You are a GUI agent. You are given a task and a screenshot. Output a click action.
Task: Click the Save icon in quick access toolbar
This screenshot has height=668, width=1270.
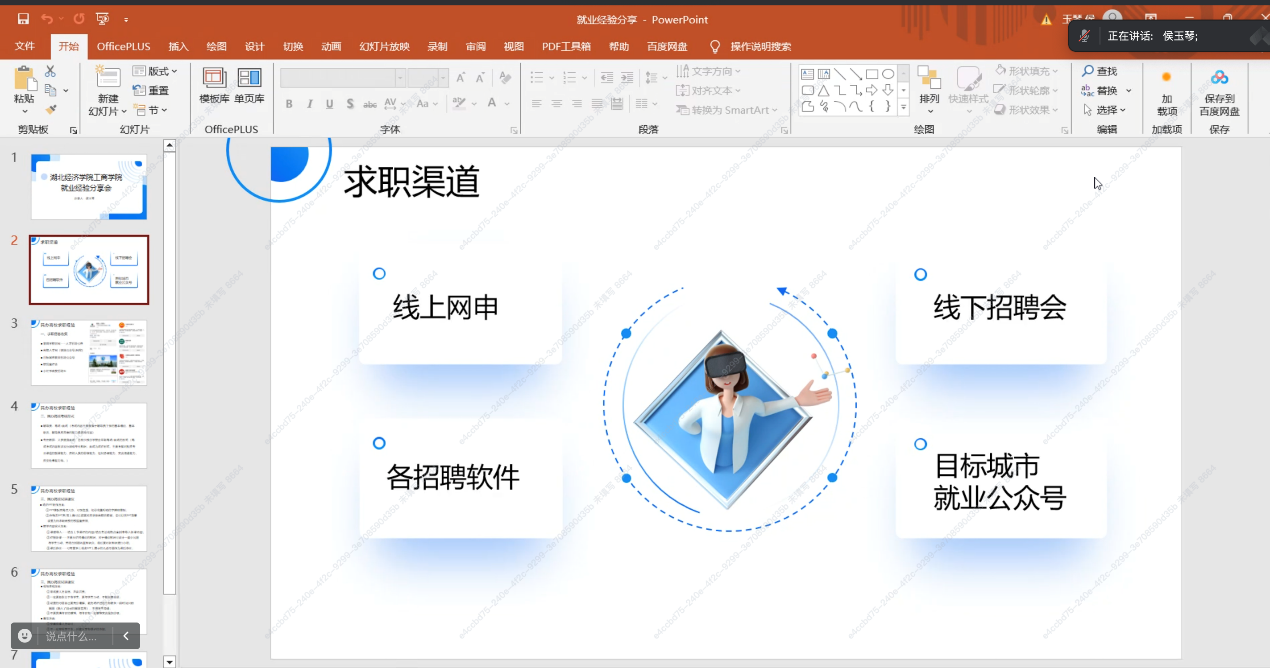23,19
